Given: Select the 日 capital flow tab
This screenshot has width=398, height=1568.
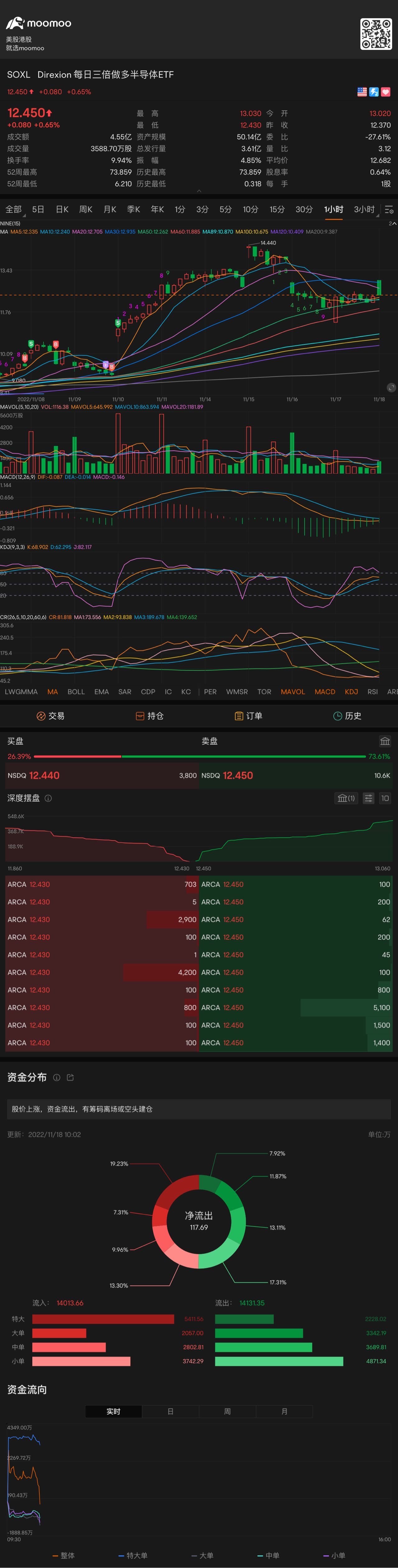Looking at the screenshot, I should point(170,1411).
